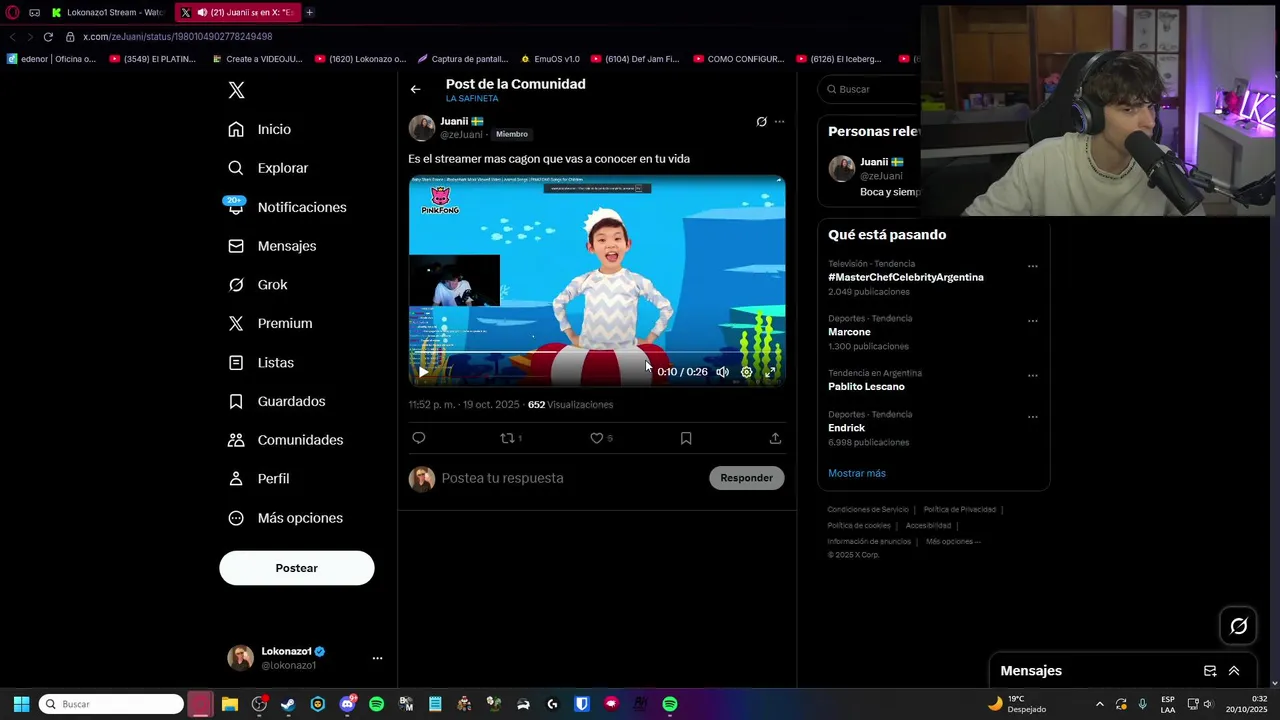Toggle video fullscreen
Screen dimensions: 1280x720
click(770, 372)
